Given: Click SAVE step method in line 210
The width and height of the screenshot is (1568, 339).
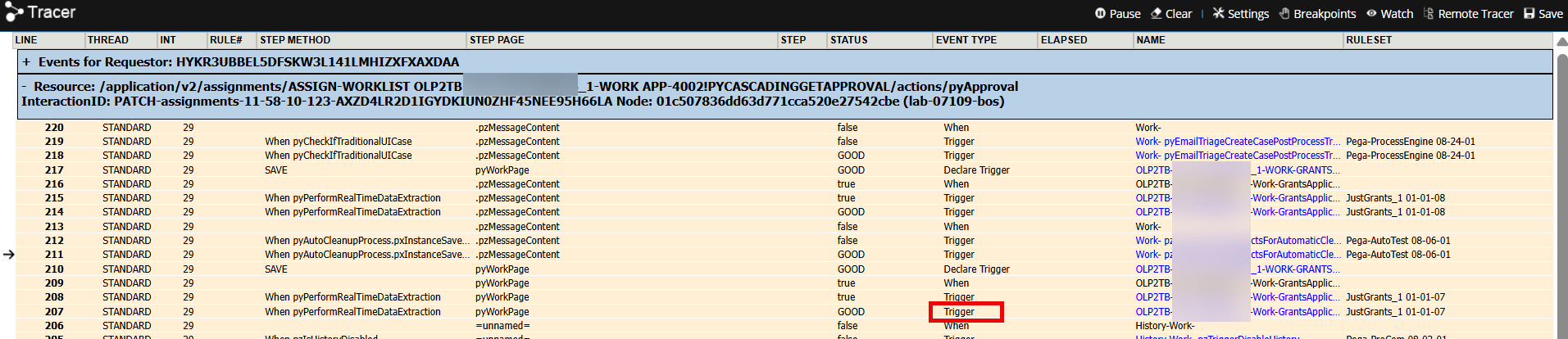Looking at the screenshot, I should tap(276, 269).
